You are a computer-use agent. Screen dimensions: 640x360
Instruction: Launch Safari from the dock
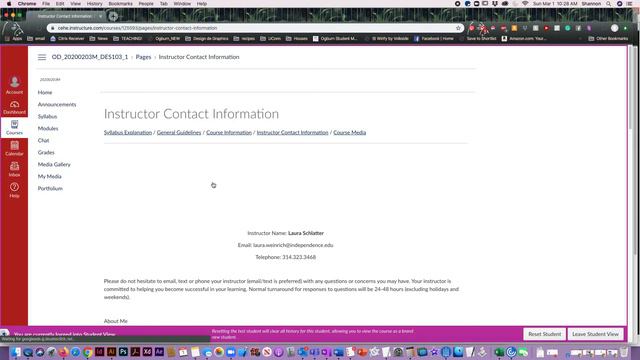click(x=76, y=352)
